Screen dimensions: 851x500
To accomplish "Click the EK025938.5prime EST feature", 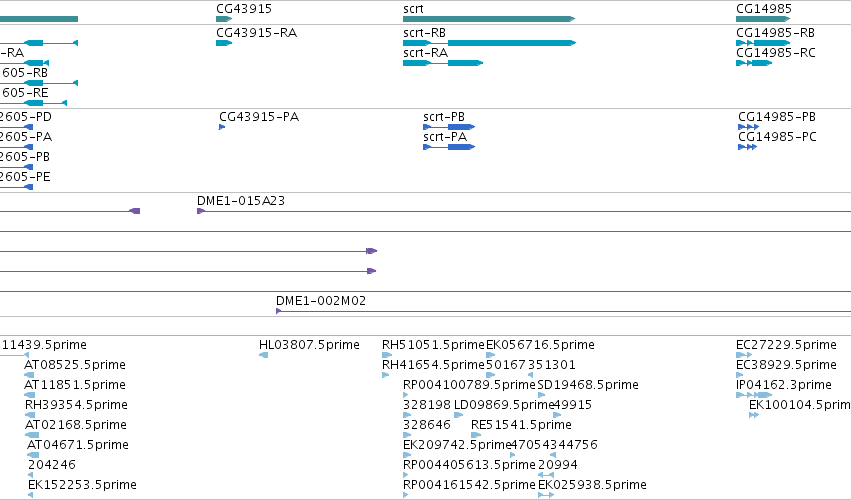I will point(546,495).
